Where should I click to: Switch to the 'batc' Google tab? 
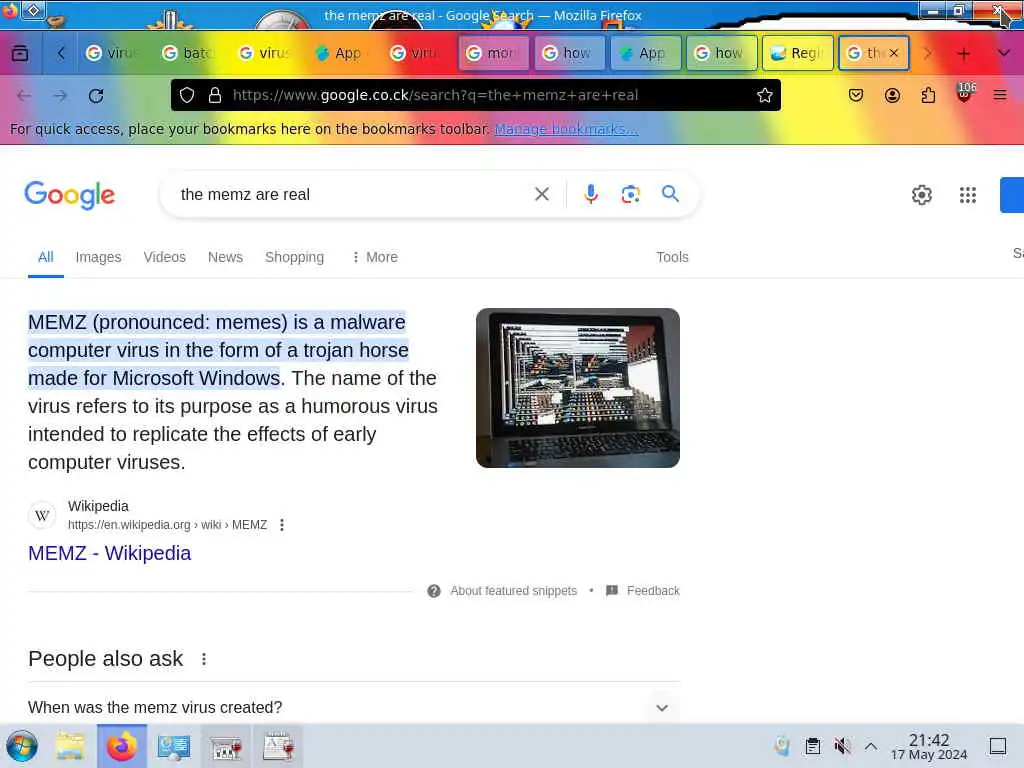tap(187, 53)
